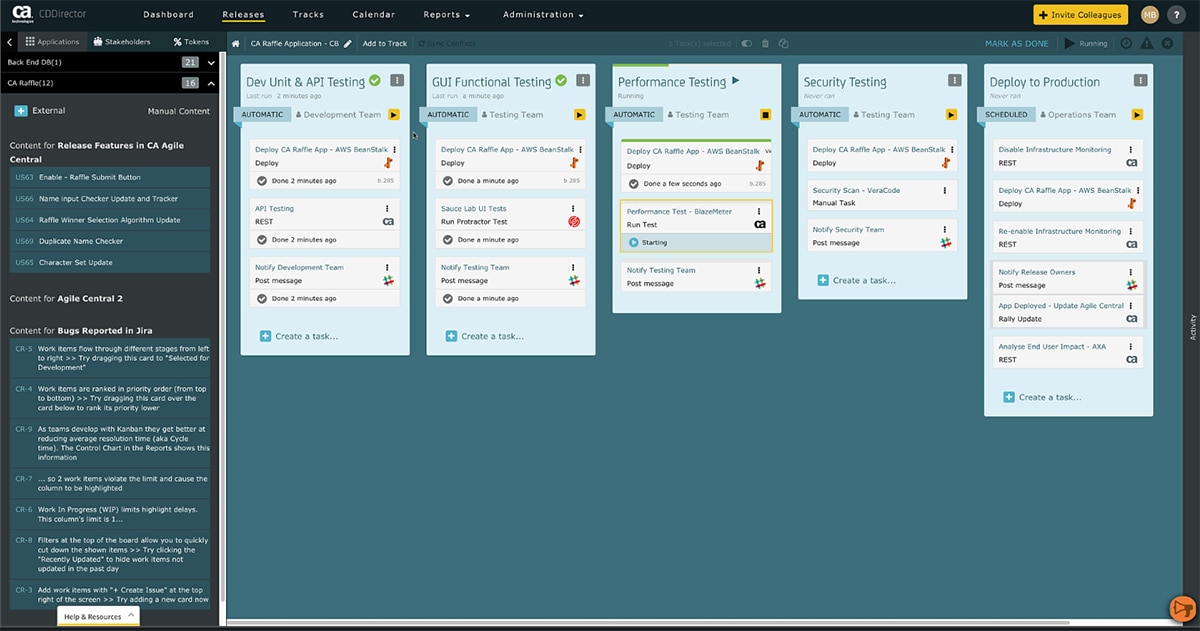Go to the Dashboard page
The image size is (1200, 631).
[x=168, y=15]
